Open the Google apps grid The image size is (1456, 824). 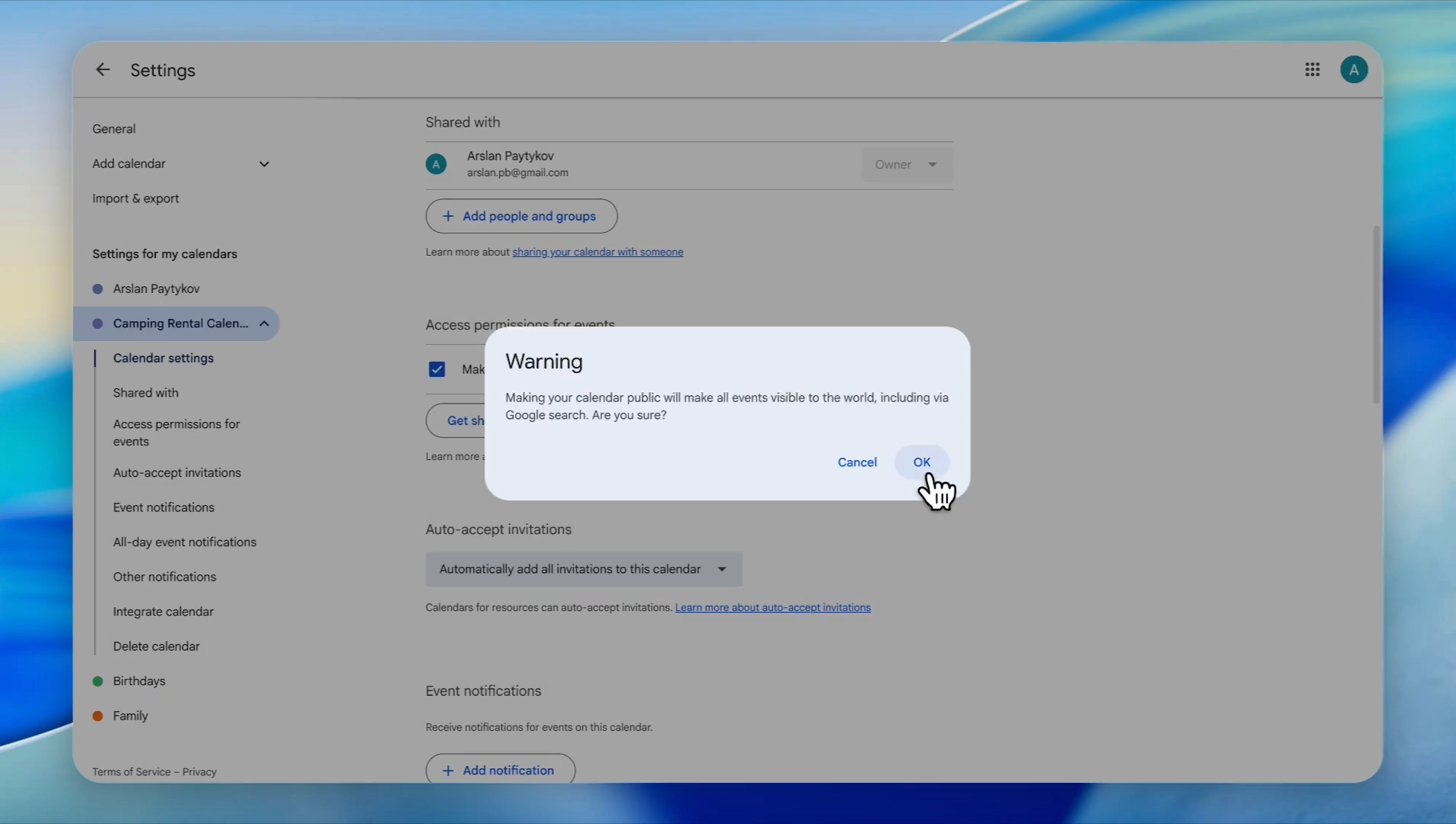click(1313, 70)
